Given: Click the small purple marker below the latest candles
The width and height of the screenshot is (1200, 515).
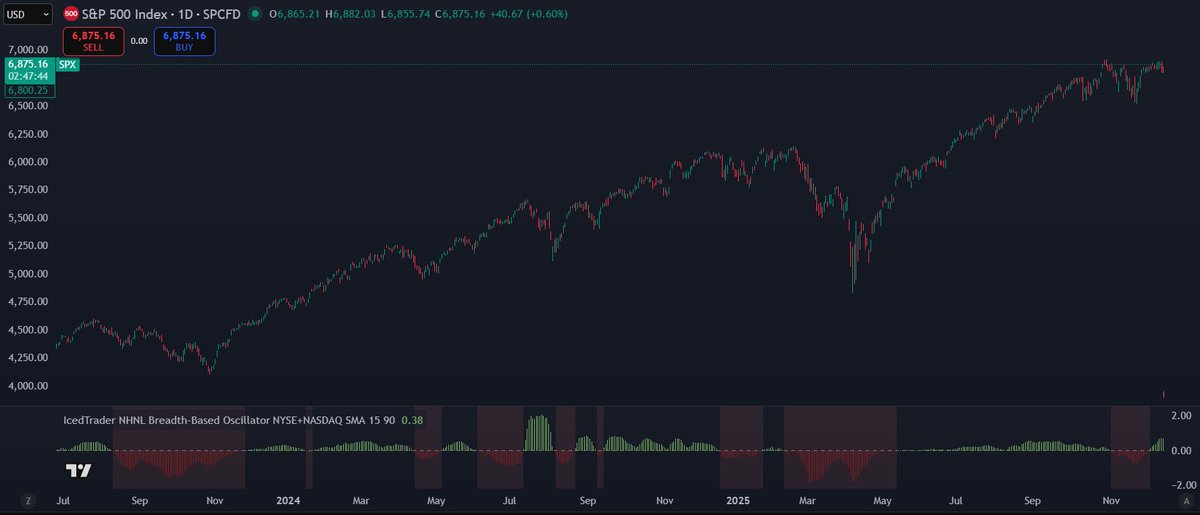Looking at the screenshot, I should coord(1162,394).
